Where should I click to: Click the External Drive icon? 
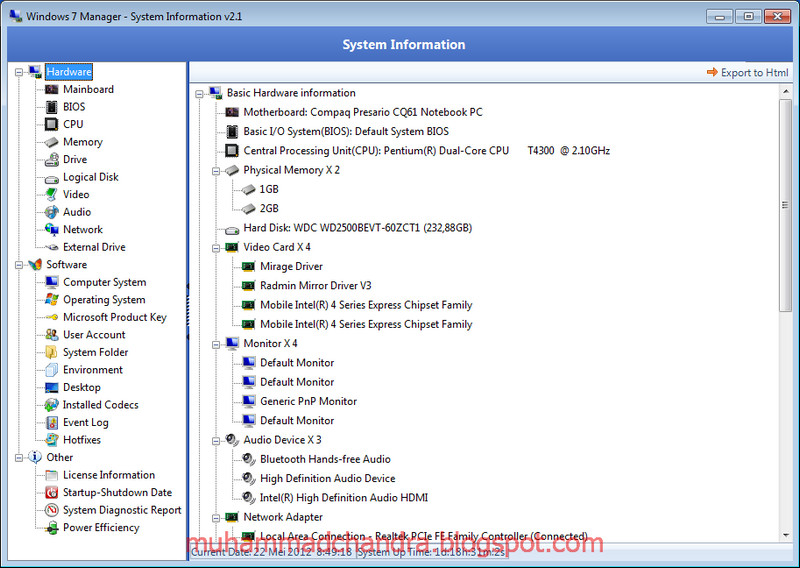point(52,248)
